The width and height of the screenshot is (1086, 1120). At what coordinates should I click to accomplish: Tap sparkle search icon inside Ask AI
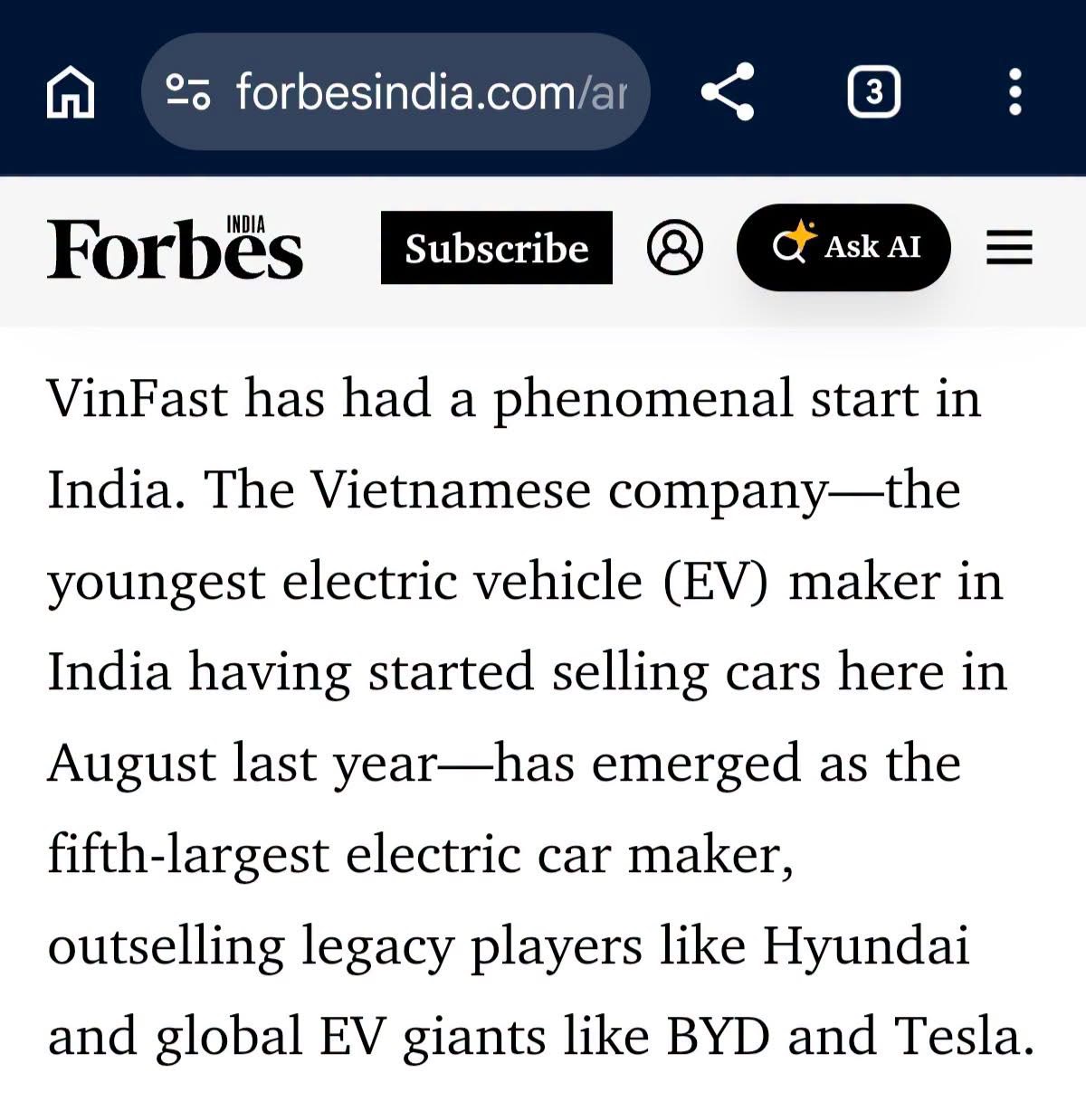coord(792,242)
